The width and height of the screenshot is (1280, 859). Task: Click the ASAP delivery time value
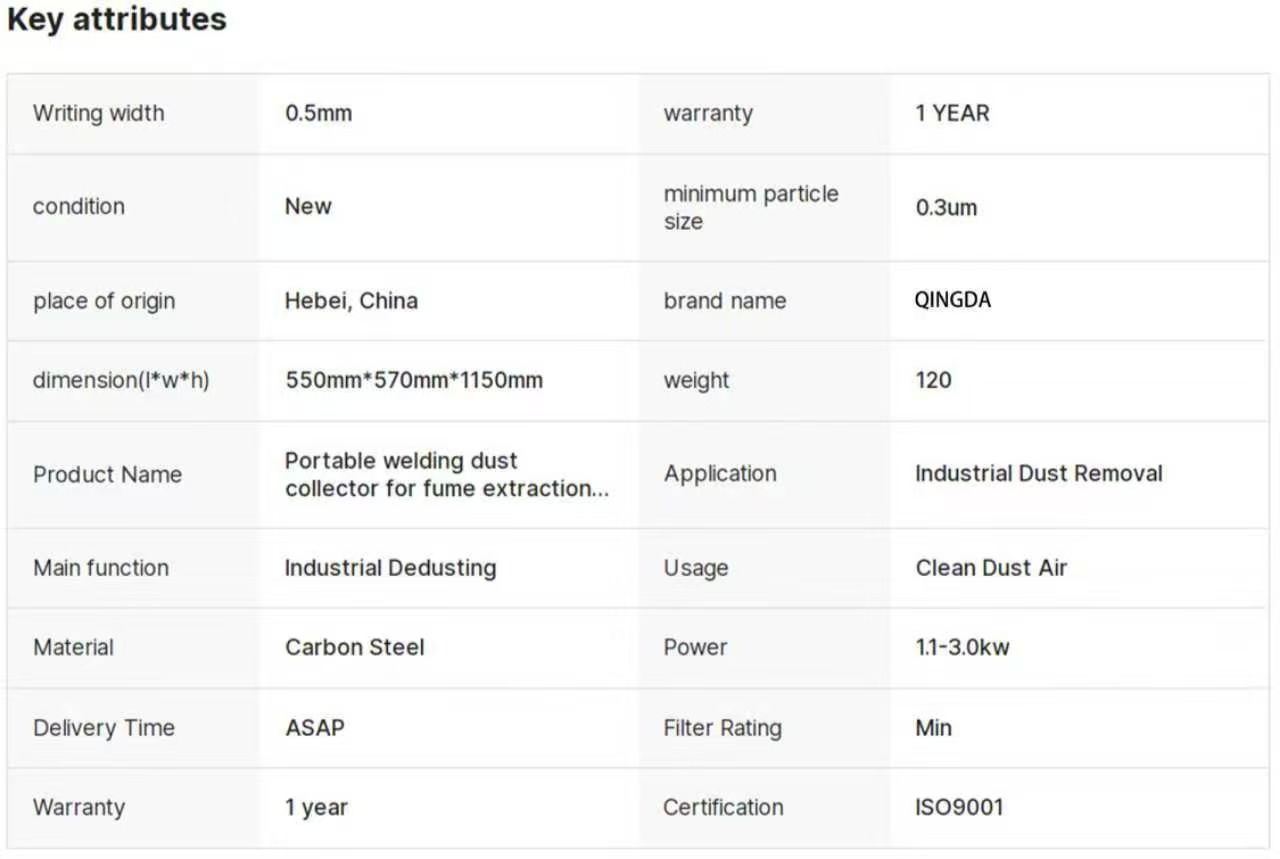click(x=314, y=728)
